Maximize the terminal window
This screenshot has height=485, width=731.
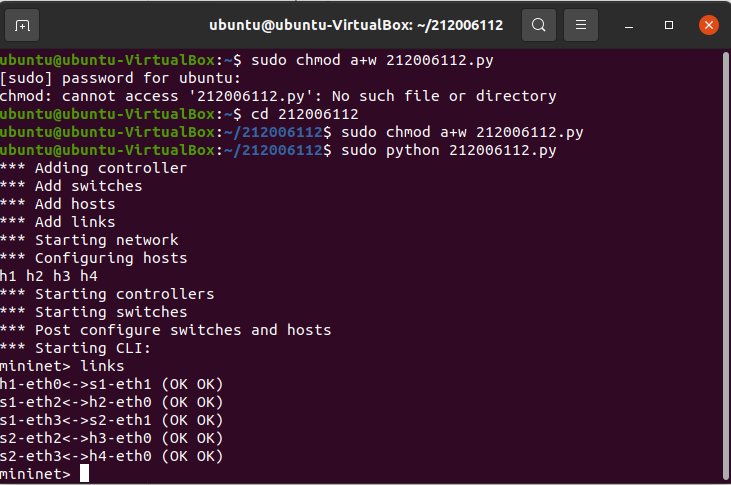pyautogui.click(x=669, y=24)
